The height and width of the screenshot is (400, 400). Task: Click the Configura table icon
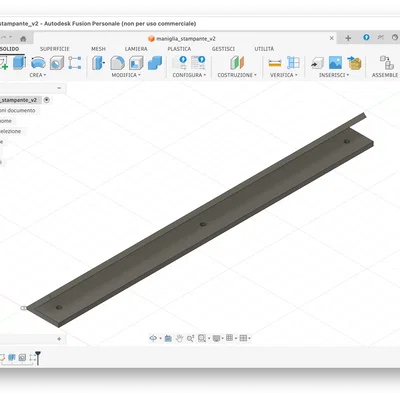pos(198,63)
